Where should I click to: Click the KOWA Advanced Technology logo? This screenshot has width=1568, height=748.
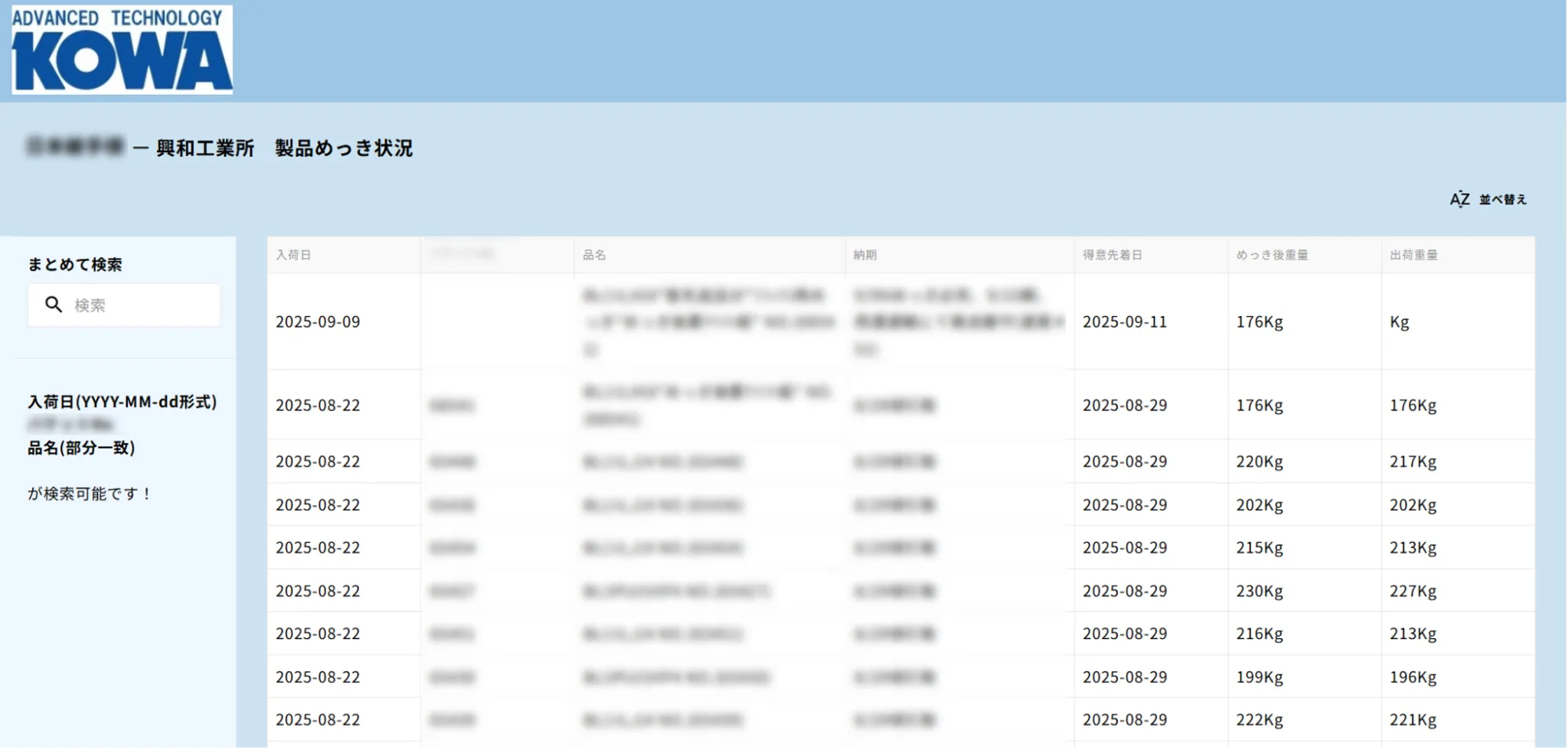(x=122, y=49)
